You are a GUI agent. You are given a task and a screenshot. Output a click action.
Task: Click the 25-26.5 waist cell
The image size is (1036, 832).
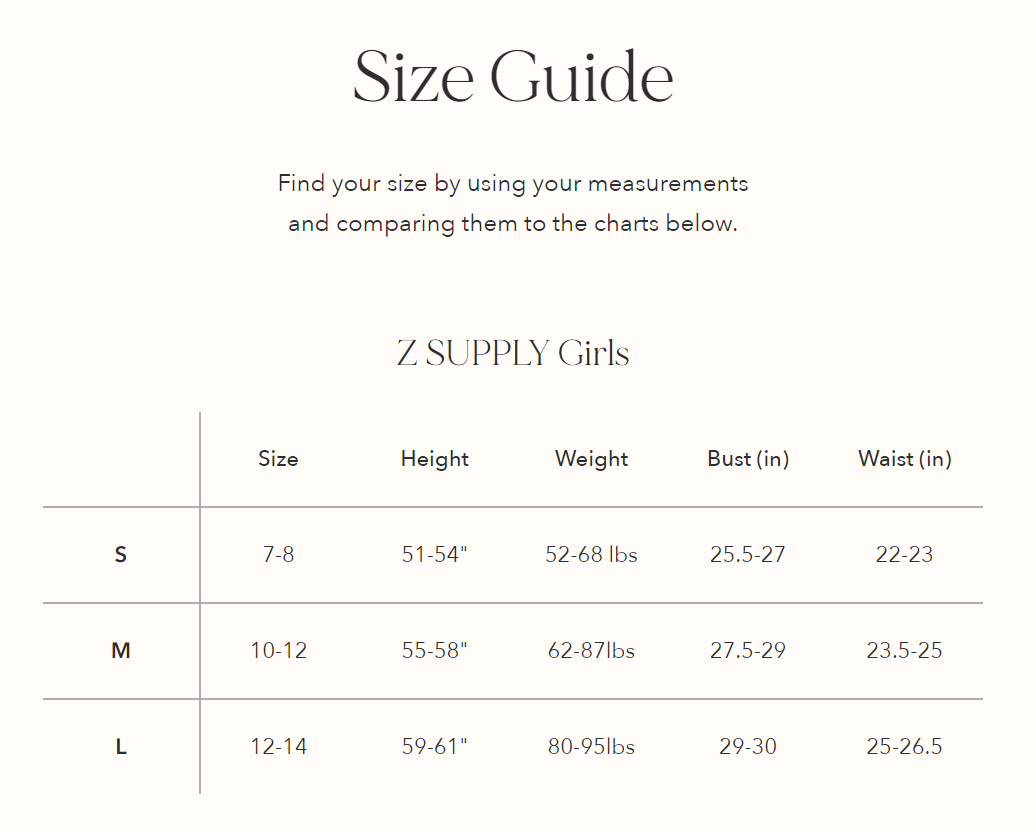[x=905, y=747]
